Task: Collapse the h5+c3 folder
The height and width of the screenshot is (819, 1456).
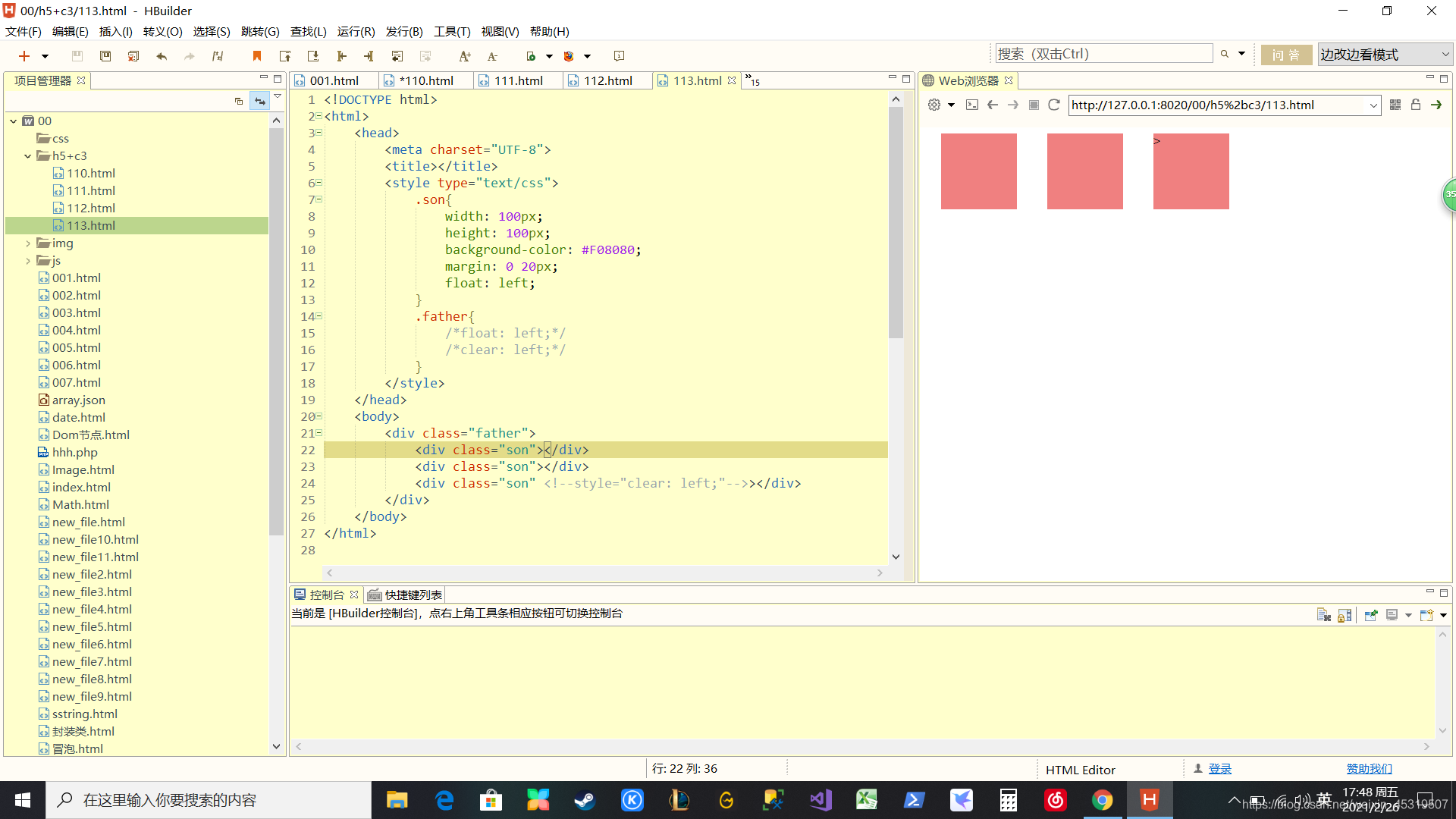Action: point(28,156)
